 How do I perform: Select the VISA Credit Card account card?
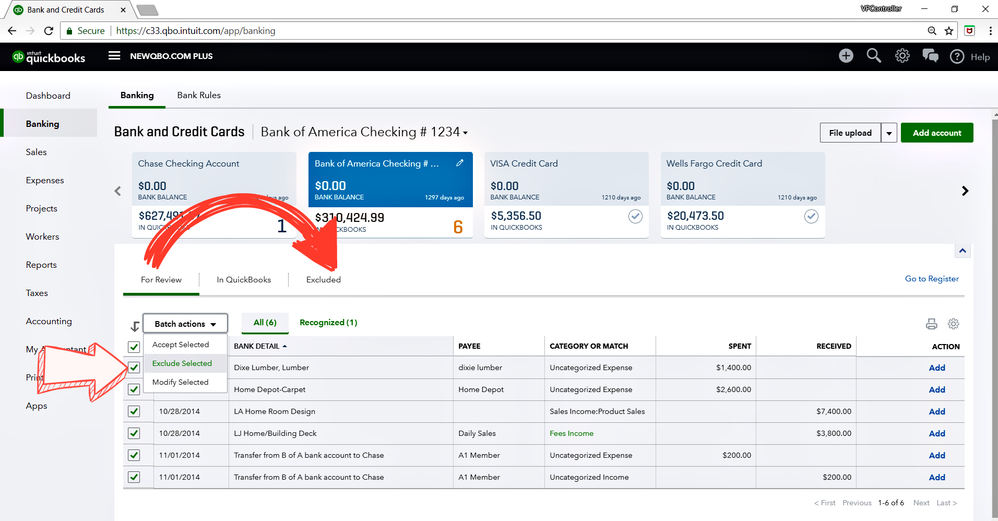tap(566, 195)
